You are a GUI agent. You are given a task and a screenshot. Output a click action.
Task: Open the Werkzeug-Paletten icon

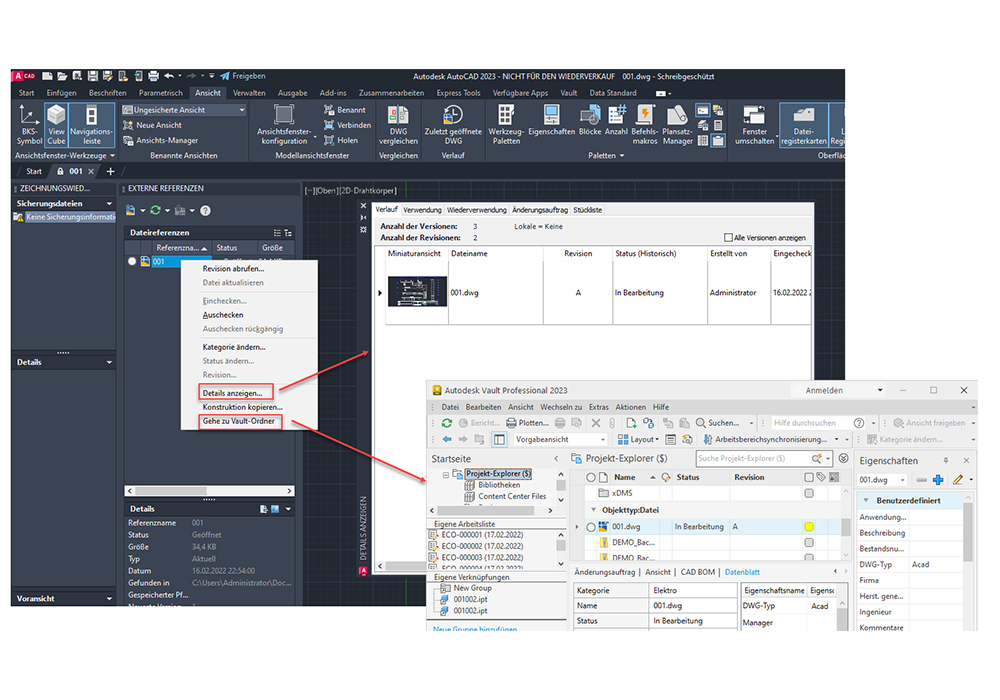(506, 123)
